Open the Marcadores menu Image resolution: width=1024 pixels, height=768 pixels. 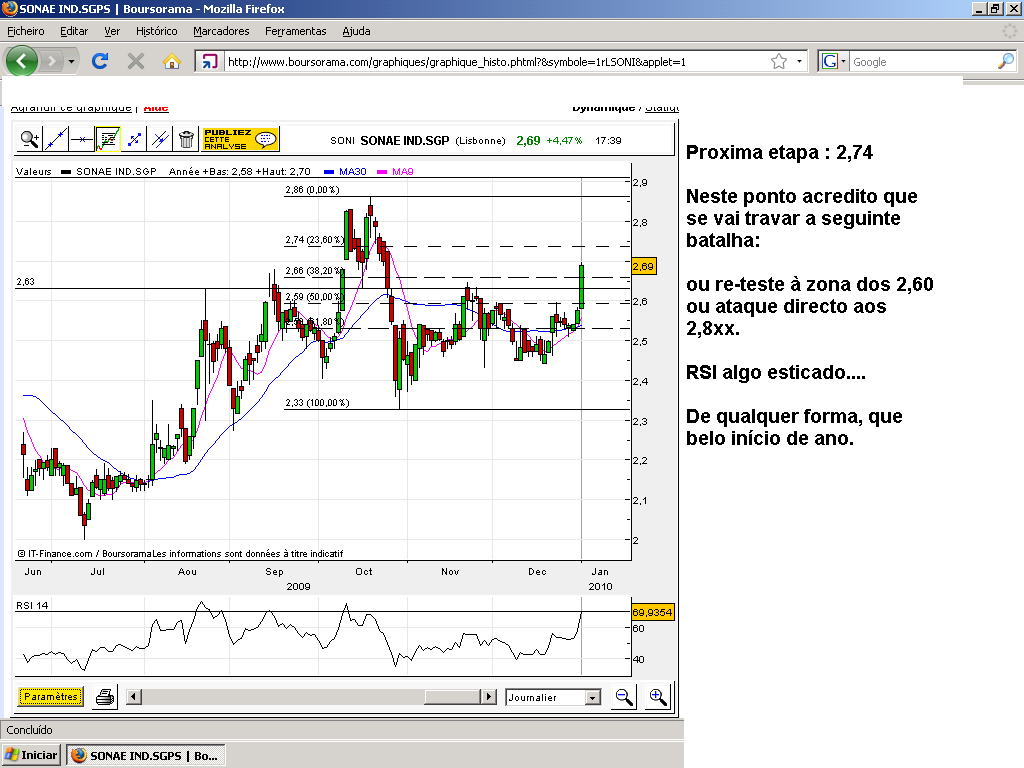coord(221,31)
